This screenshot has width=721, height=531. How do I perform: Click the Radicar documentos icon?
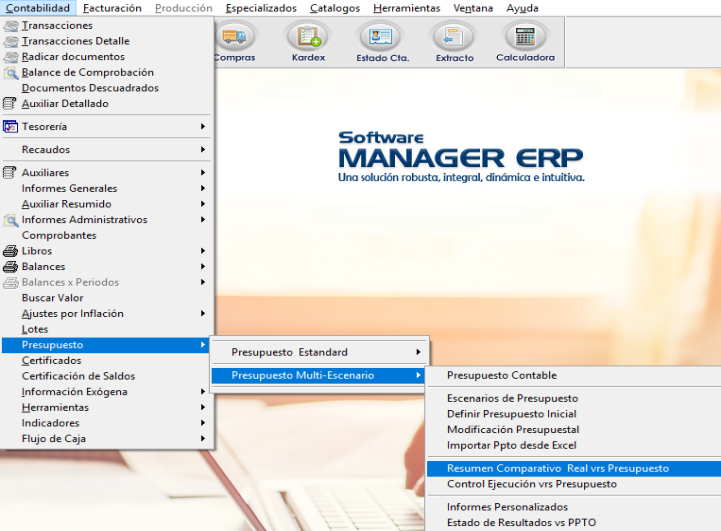click(x=11, y=57)
